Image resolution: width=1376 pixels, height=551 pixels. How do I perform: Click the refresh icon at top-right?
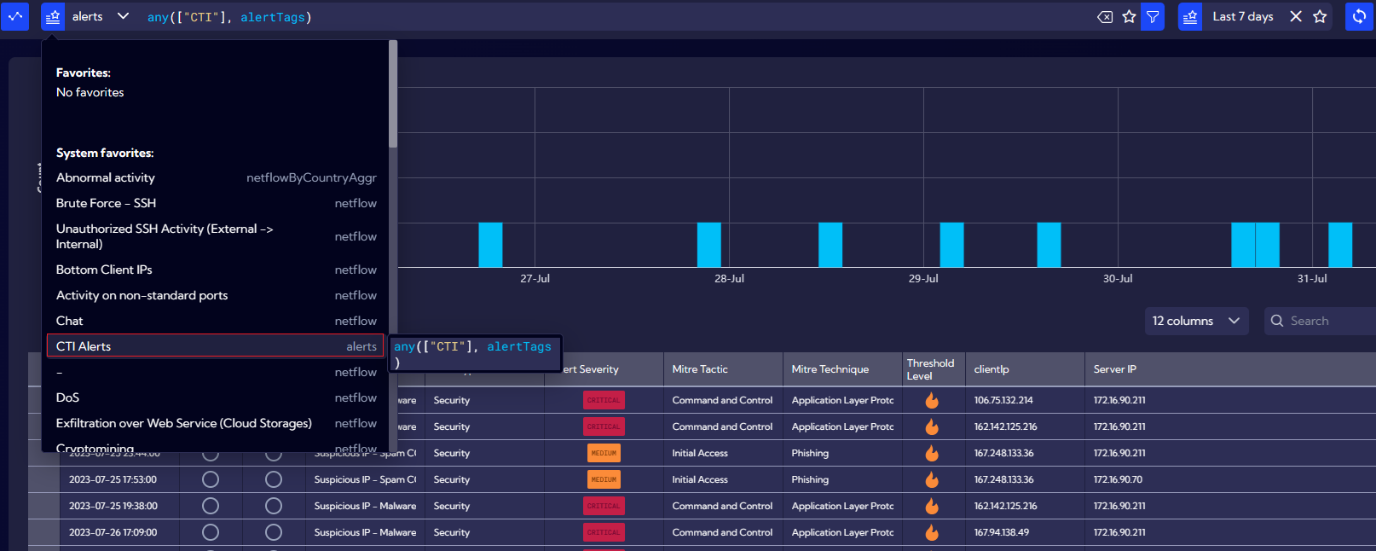pyautogui.click(x=1359, y=17)
